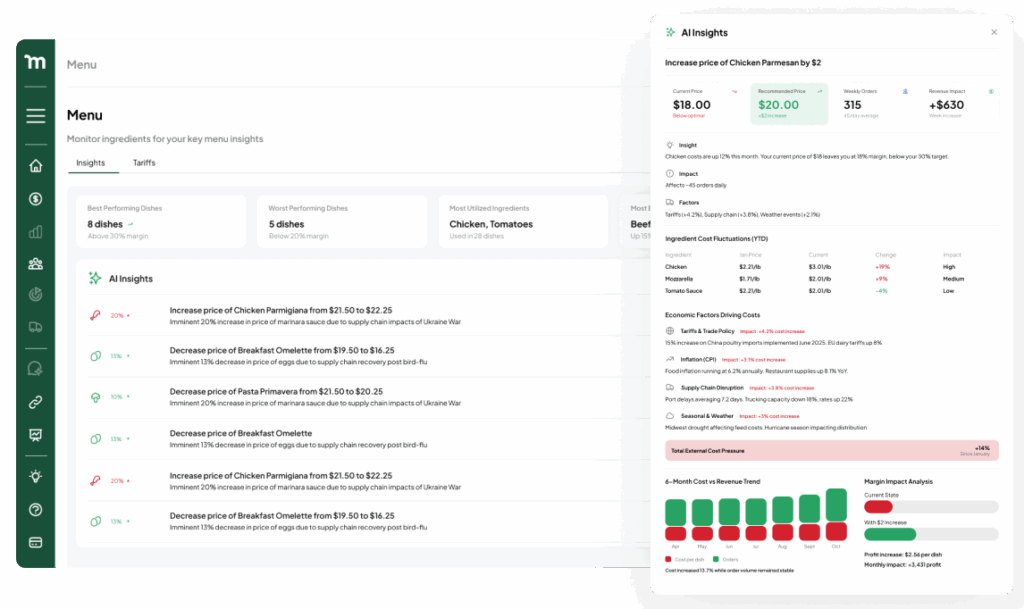Select the delivery truck sidebar icon
Screen dimensions: 1024x609
[x=36, y=327]
